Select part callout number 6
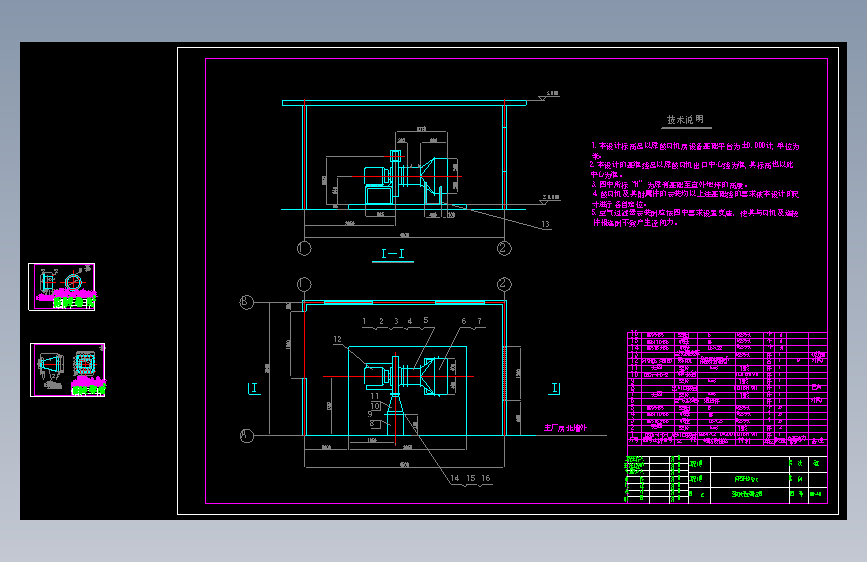 point(463,321)
